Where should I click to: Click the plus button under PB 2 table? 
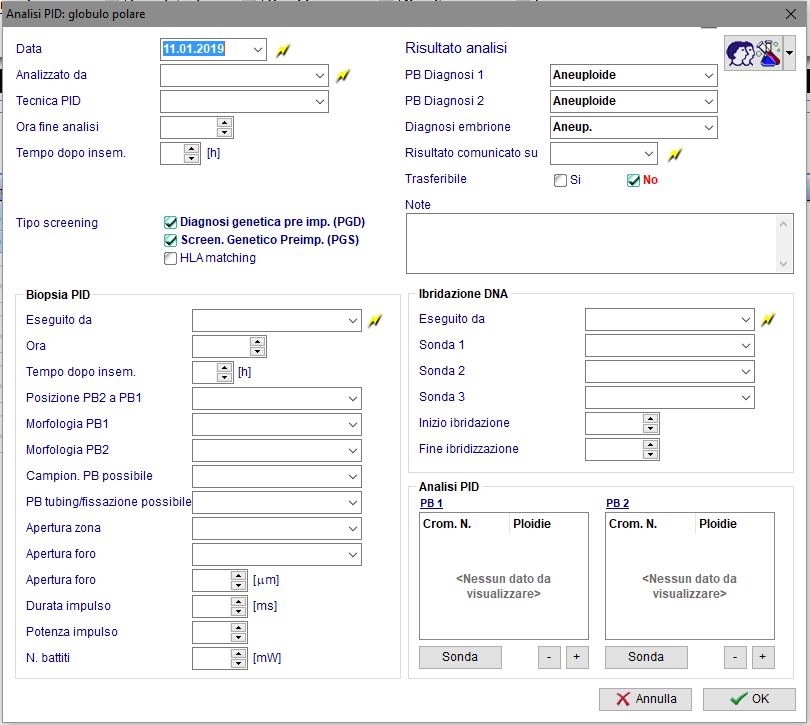point(763,657)
